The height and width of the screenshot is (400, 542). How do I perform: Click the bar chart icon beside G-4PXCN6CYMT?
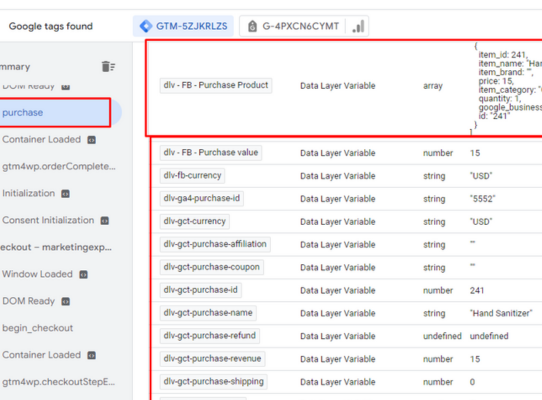(x=358, y=26)
